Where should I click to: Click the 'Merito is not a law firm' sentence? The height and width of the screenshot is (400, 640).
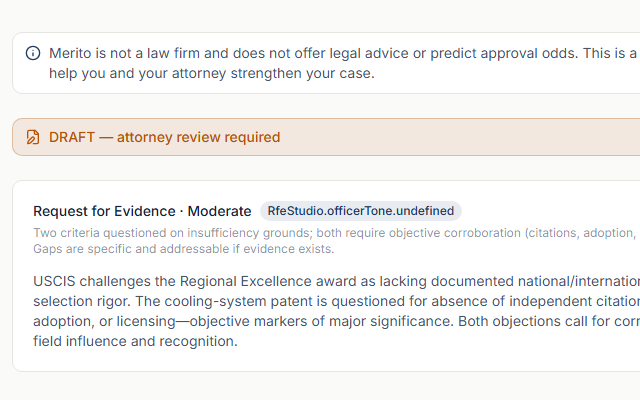(x=344, y=53)
